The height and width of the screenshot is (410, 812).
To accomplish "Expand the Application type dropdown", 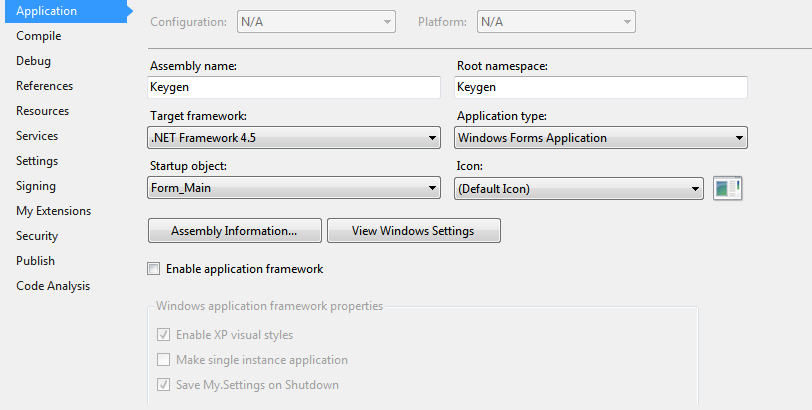I will click(x=601, y=138).
